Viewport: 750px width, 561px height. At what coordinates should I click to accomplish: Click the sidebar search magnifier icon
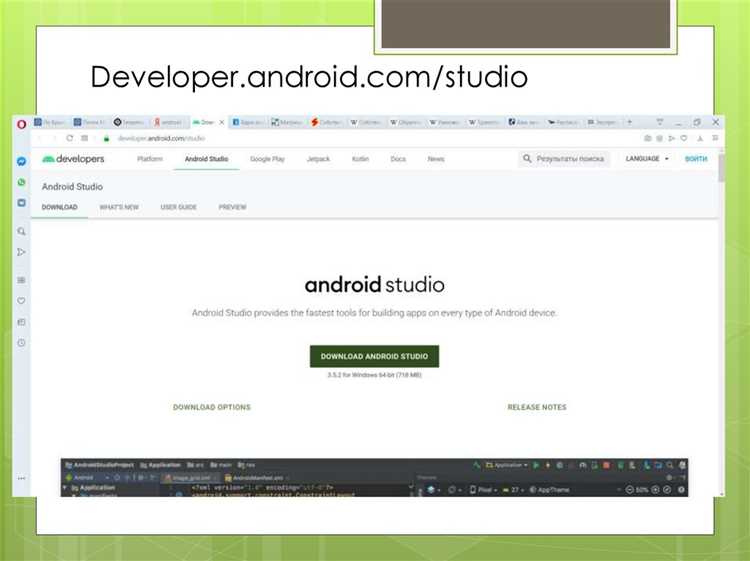(22, 231)
